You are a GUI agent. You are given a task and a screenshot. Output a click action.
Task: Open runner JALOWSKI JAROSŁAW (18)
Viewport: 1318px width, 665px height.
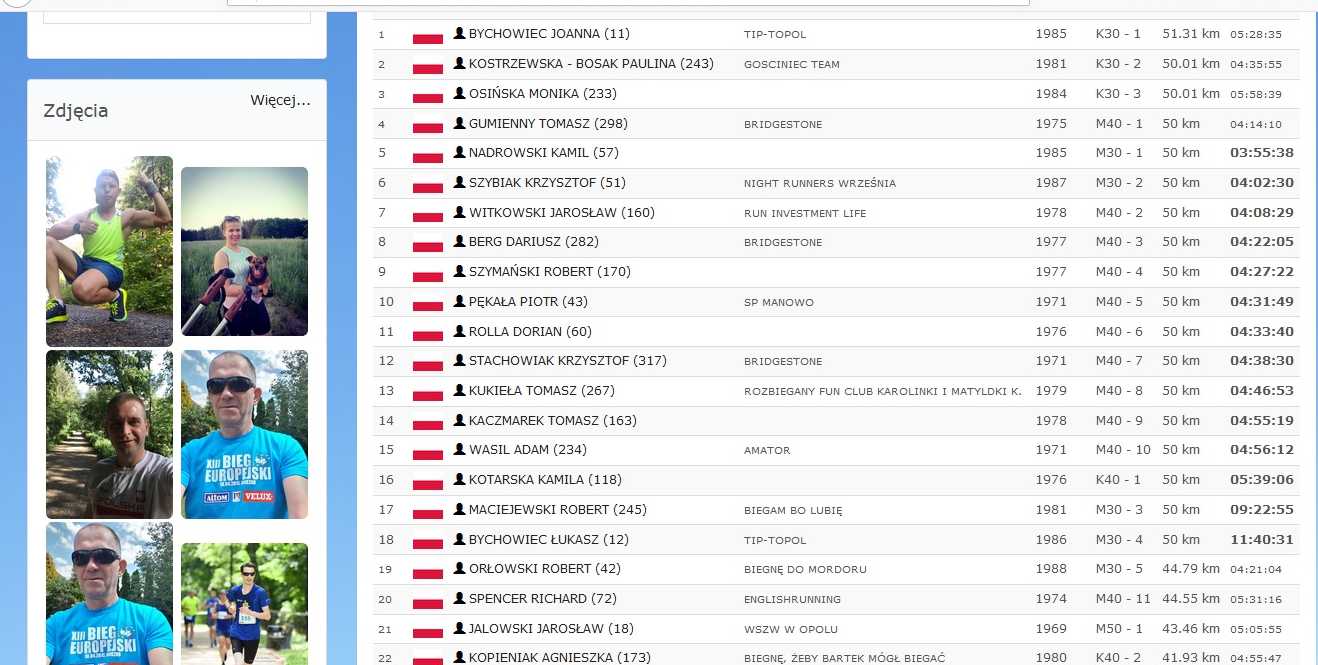pyautogui.click(x=551, y=629)
